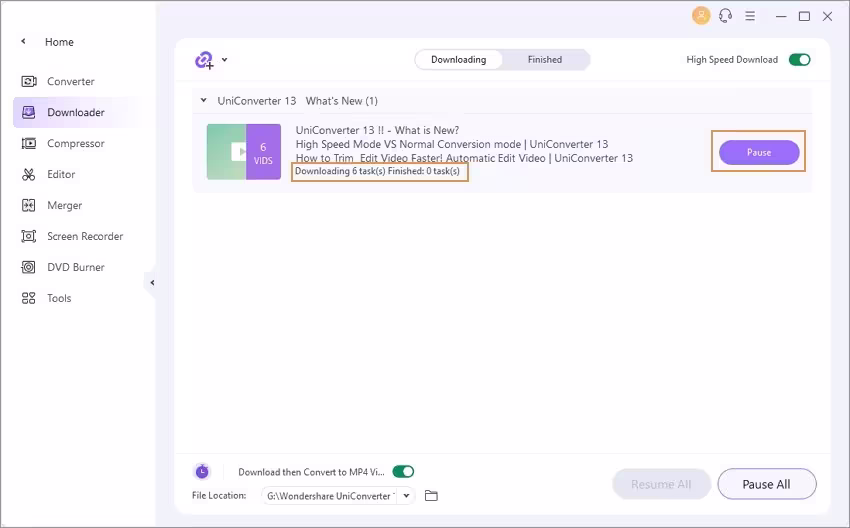Open the Editor scissors icon
Screen dimensions: 850x528
pyautogui.click(x=28, y=175)
